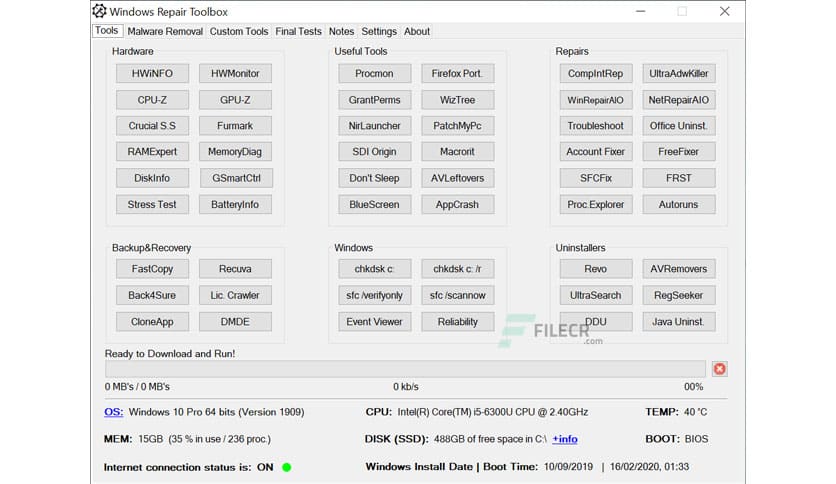Run UltraSearch
836x484 pixels.
pyautogui.click(x=596, y=295)
